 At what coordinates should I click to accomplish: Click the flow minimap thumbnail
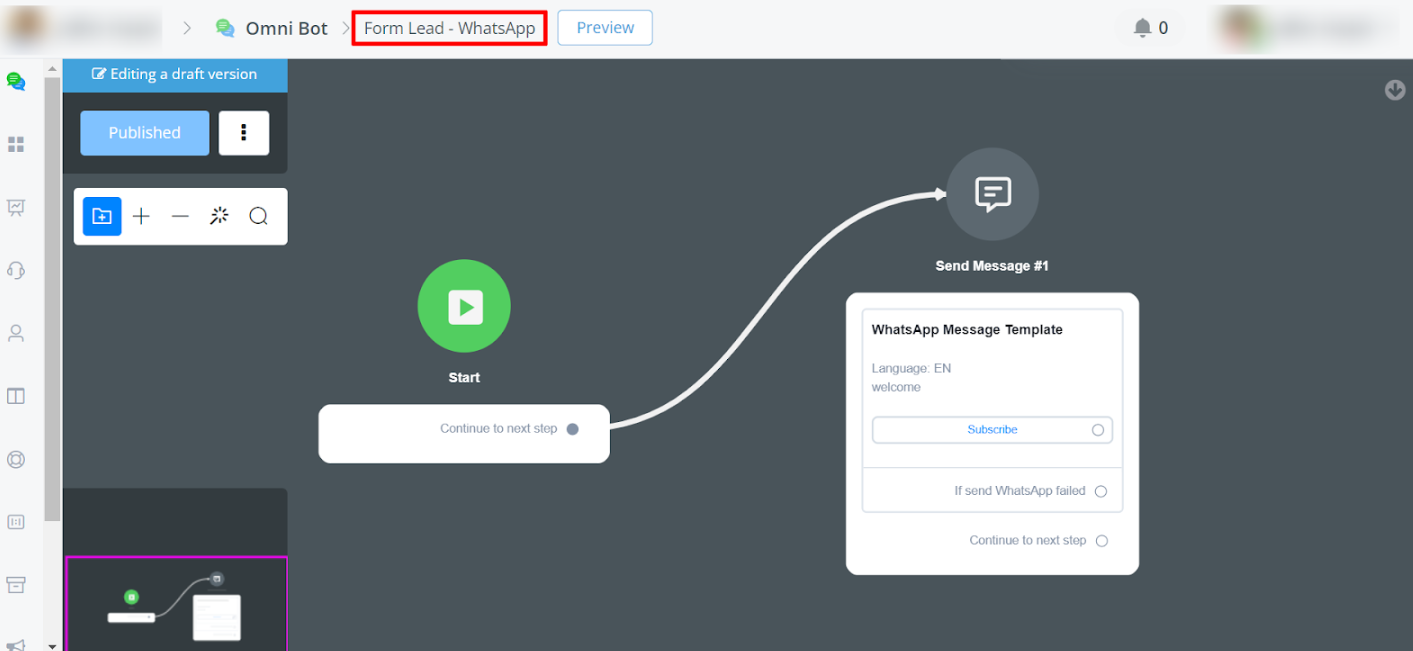[176, 604]
